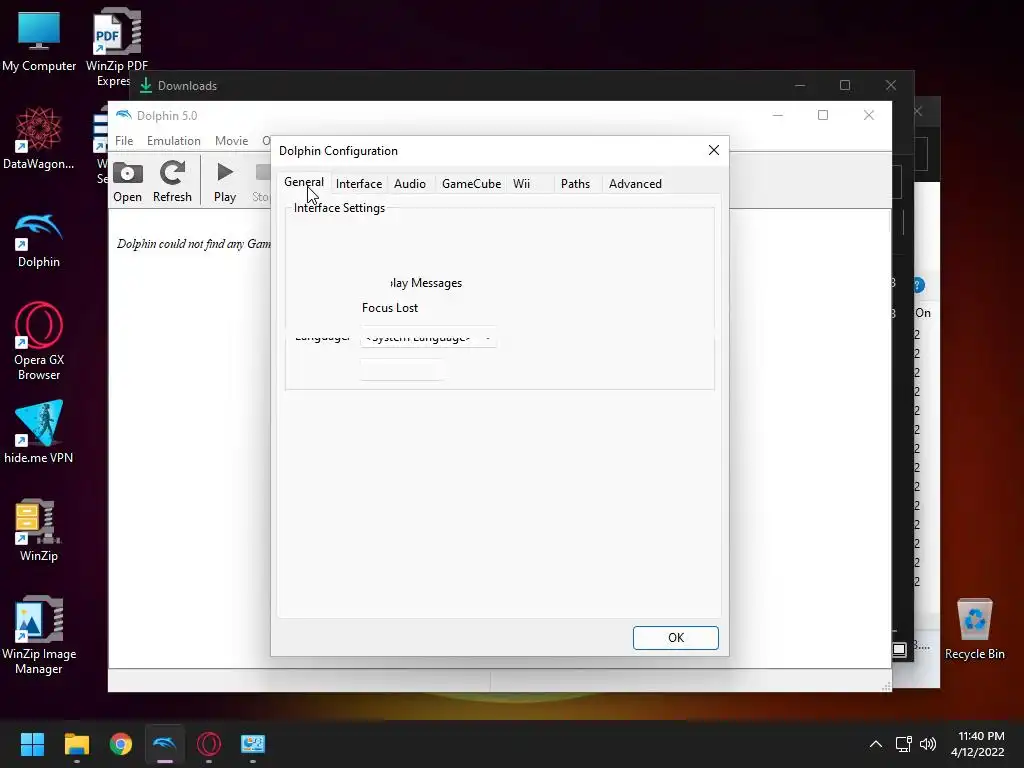The image size is (1024, 768).
Task: Click the Dolphin logo in title bar
Action: 123,115
